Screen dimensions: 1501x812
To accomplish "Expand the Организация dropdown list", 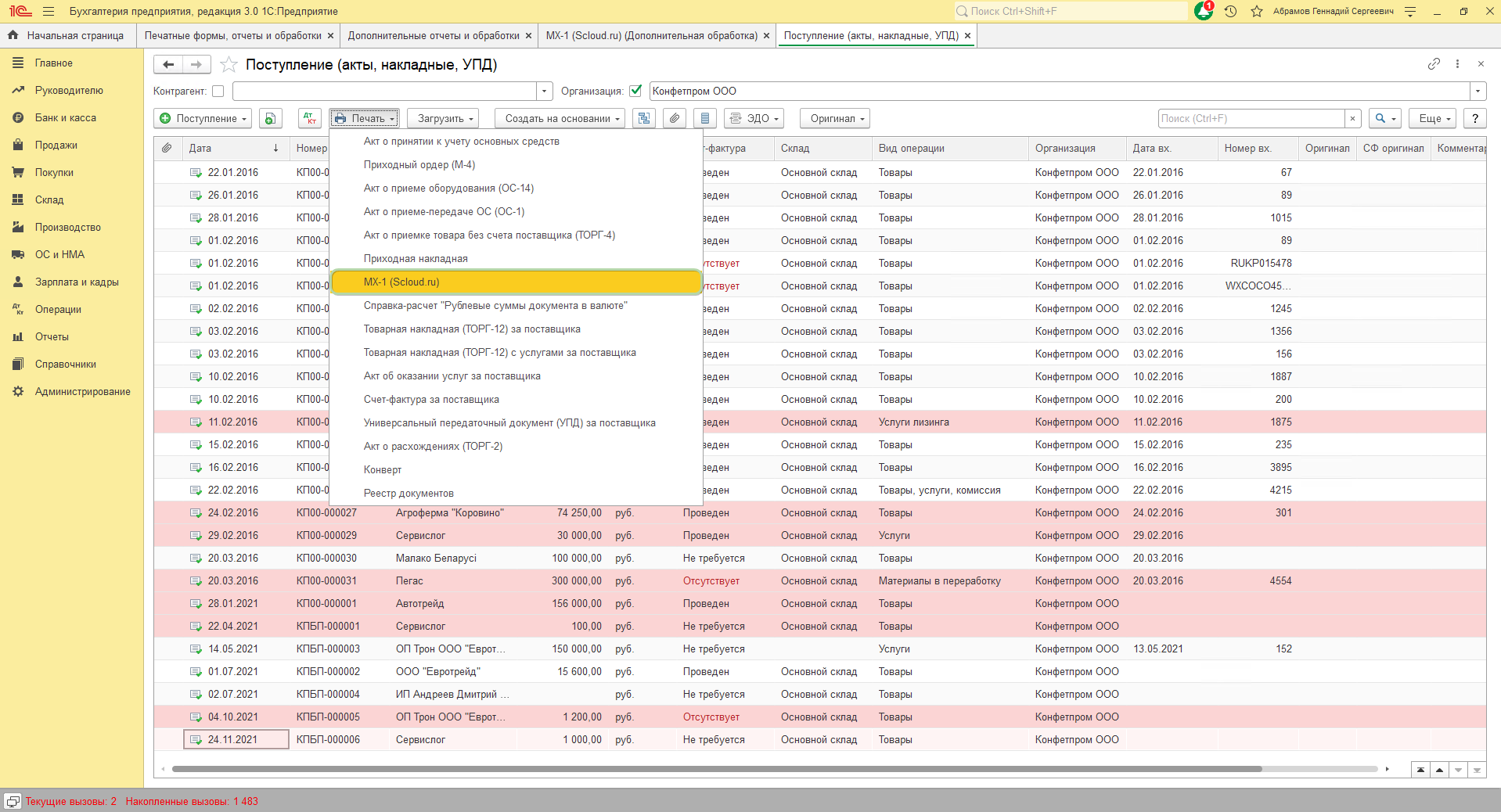I will [1478, 92].
